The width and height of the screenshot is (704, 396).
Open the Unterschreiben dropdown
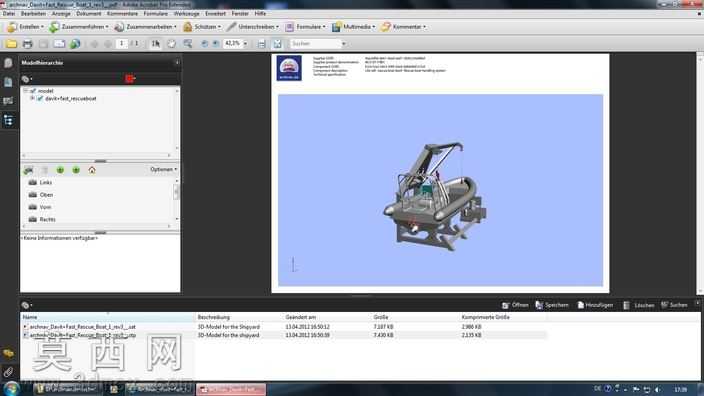coord(252,27)
